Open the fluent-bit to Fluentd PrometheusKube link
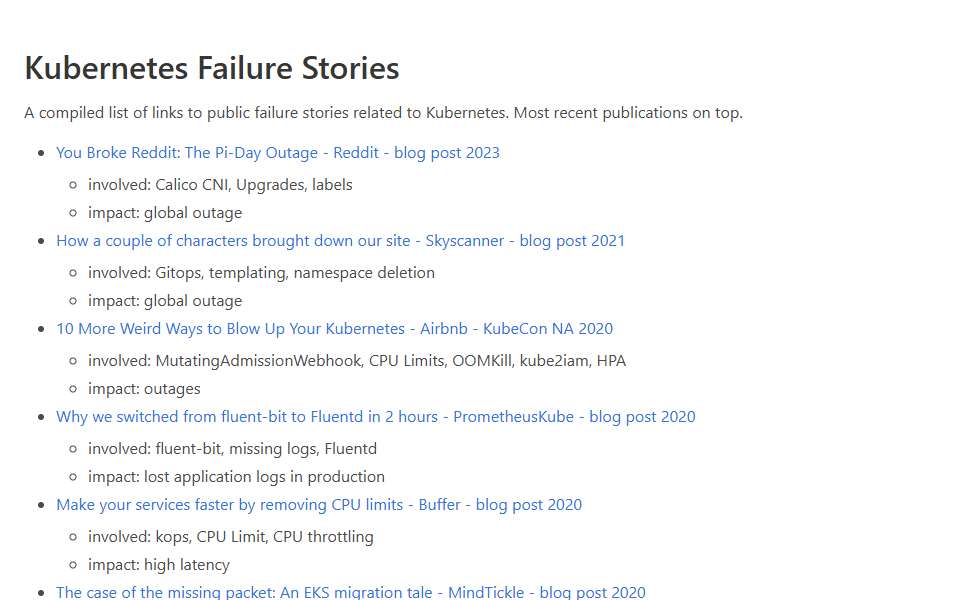The image size is (960, 600). [376, 417]
